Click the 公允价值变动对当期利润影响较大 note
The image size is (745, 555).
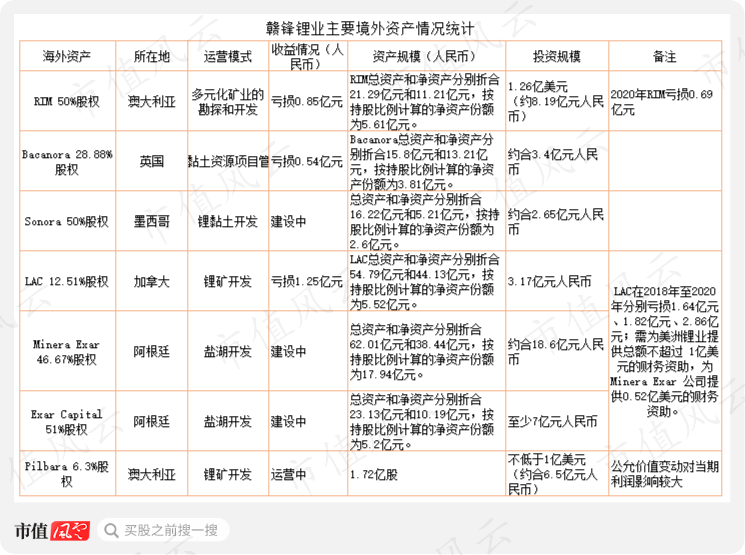click(x=665, y=474)
